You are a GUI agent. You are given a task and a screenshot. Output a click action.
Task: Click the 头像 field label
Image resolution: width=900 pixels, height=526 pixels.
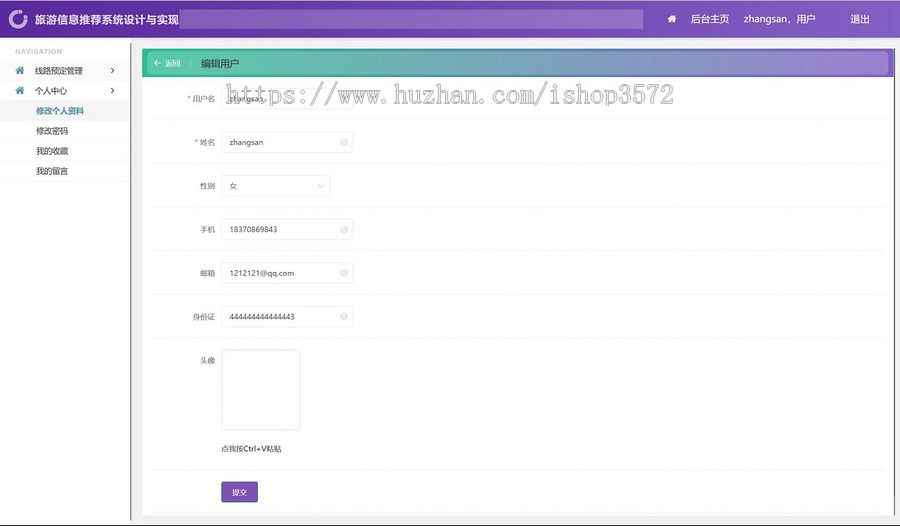pos(207,361)
